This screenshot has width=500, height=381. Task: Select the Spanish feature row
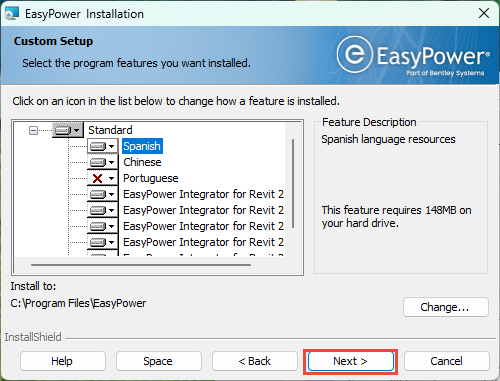click(x=142, y=146)
